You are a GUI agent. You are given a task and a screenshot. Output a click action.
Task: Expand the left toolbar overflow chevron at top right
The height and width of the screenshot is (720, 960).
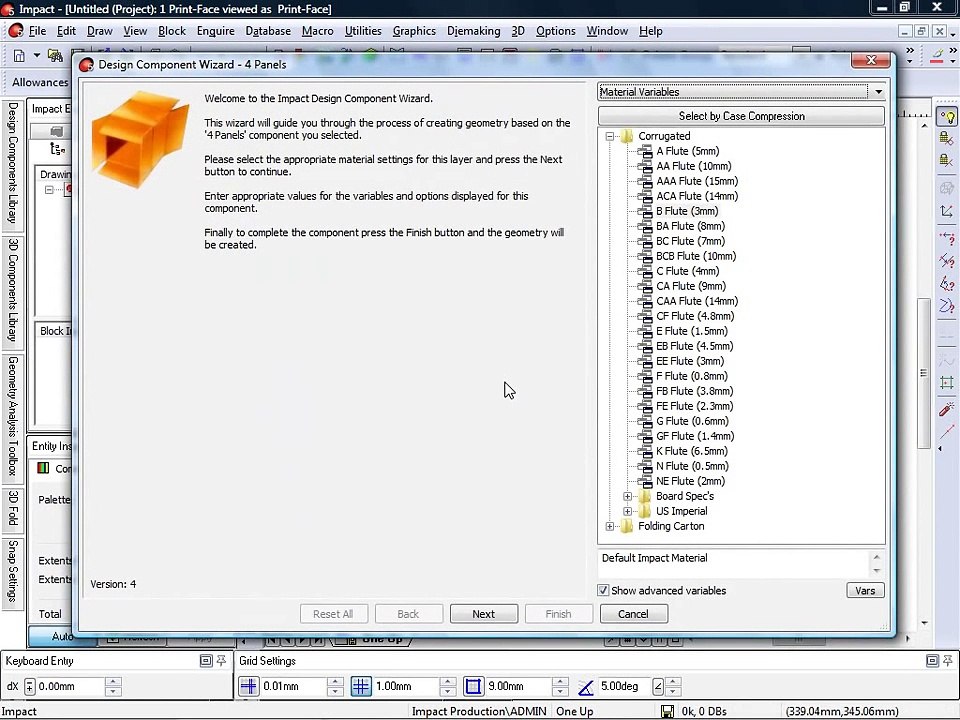click(x=910, y=55)
